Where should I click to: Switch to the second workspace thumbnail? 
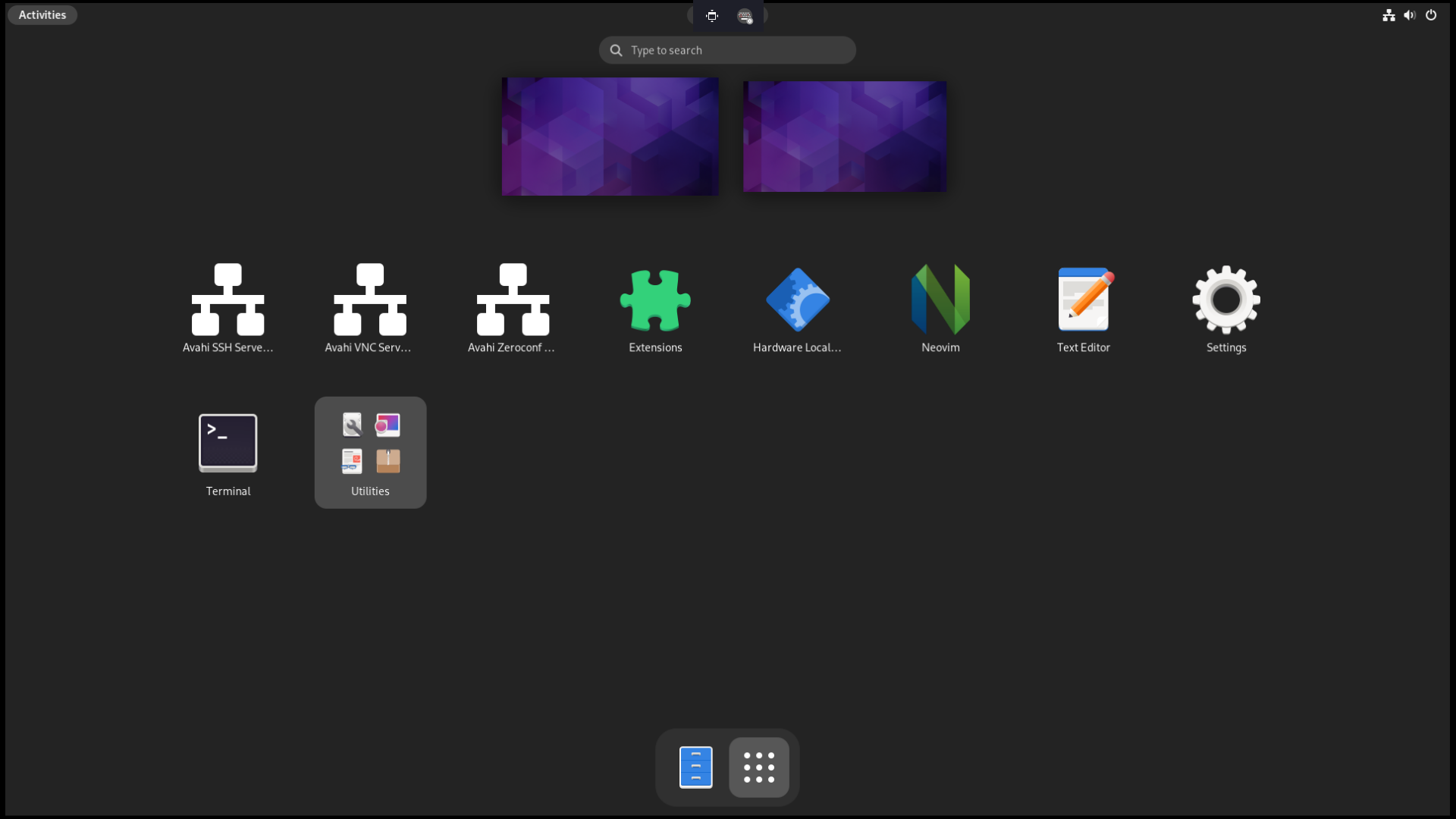coord(844,136)
